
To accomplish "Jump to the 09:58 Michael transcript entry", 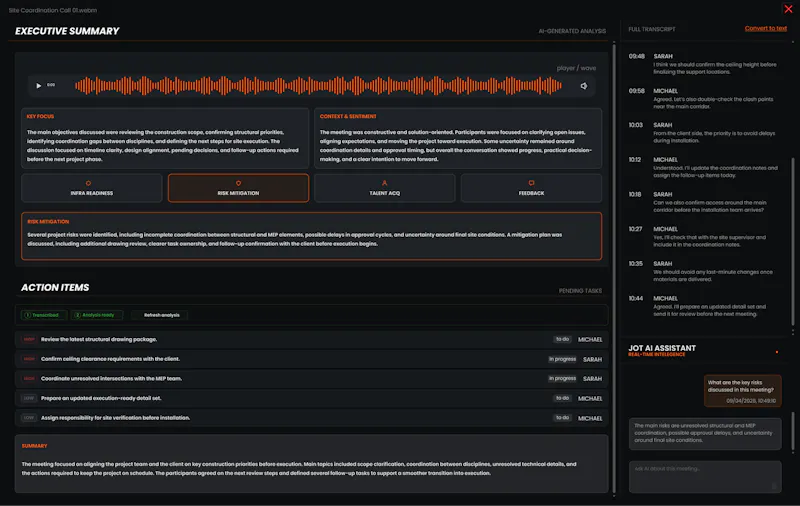I will (704, 98).
